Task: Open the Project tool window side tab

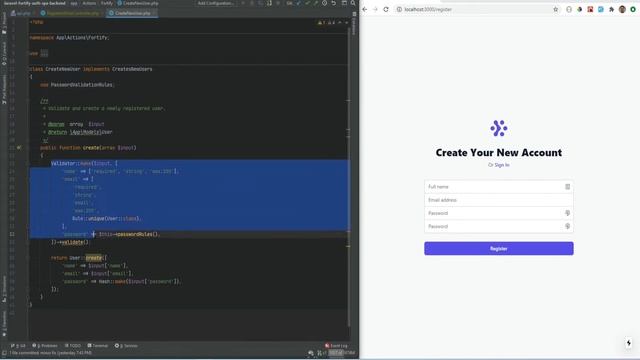Action: pos(4,23)
